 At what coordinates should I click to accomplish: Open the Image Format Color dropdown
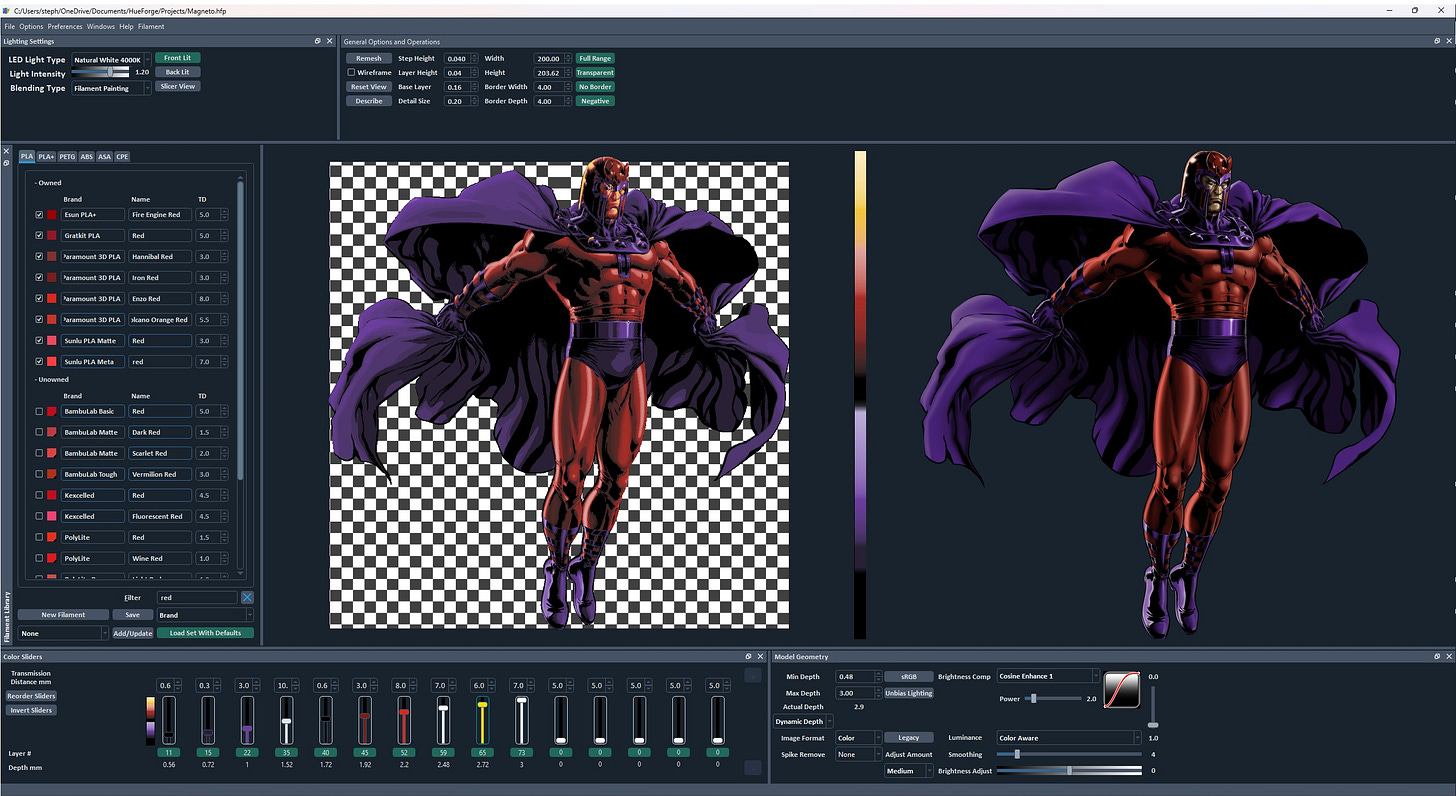point(858,738)
